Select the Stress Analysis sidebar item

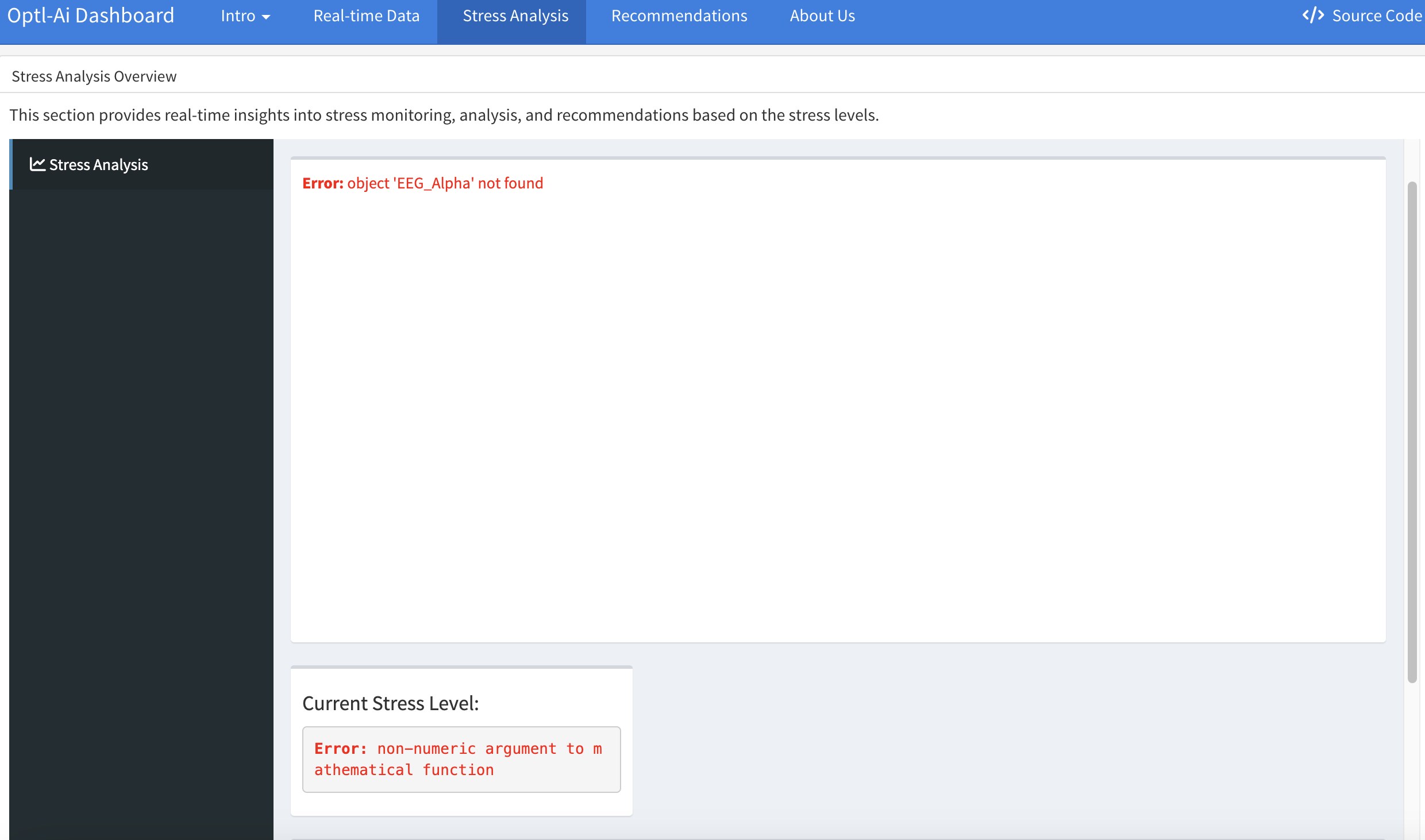click(98, 165)
